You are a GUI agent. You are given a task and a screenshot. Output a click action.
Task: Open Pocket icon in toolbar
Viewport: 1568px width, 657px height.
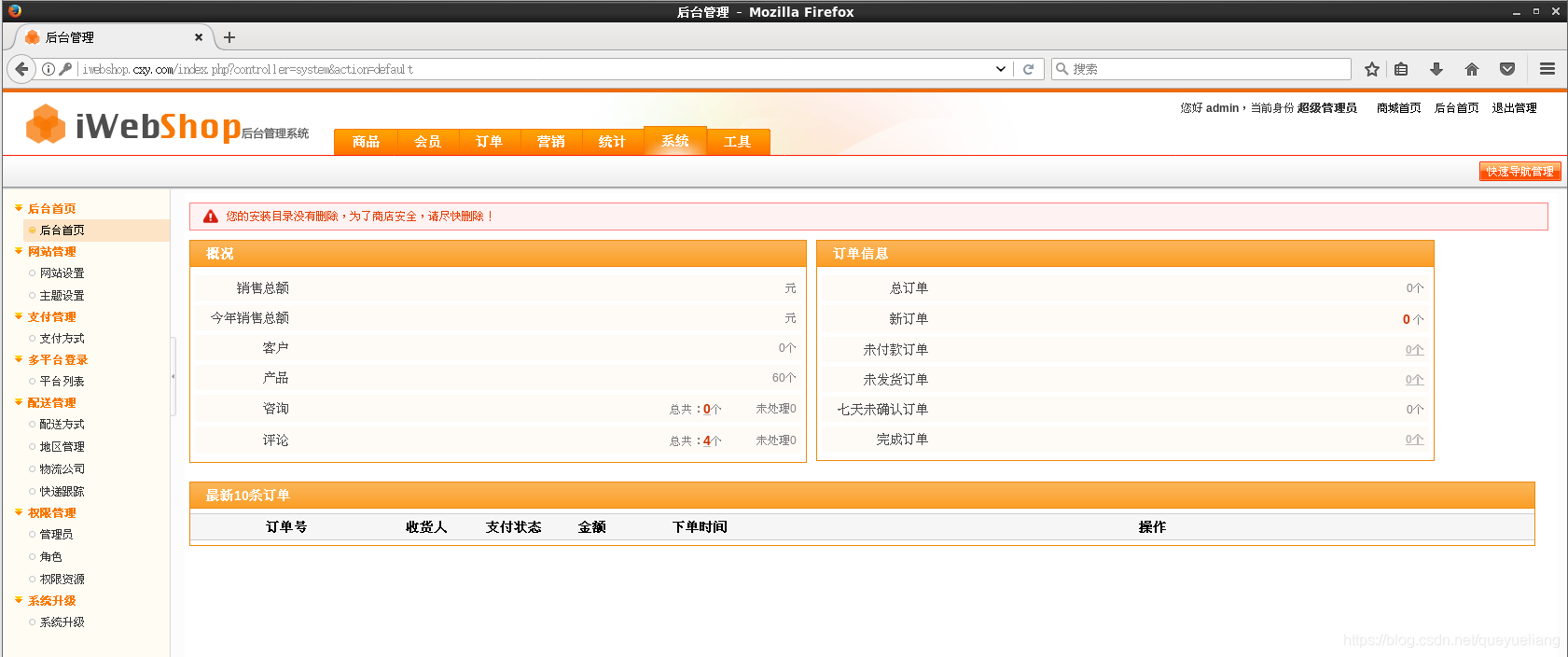[1507, 69]
